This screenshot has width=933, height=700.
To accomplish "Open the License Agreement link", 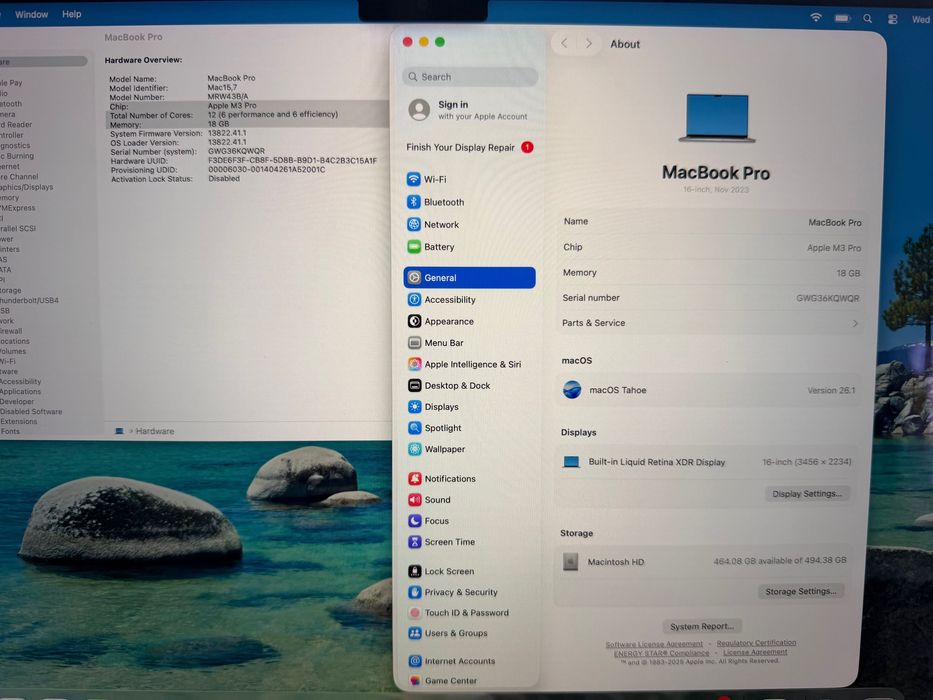I will tap(755, 652).
